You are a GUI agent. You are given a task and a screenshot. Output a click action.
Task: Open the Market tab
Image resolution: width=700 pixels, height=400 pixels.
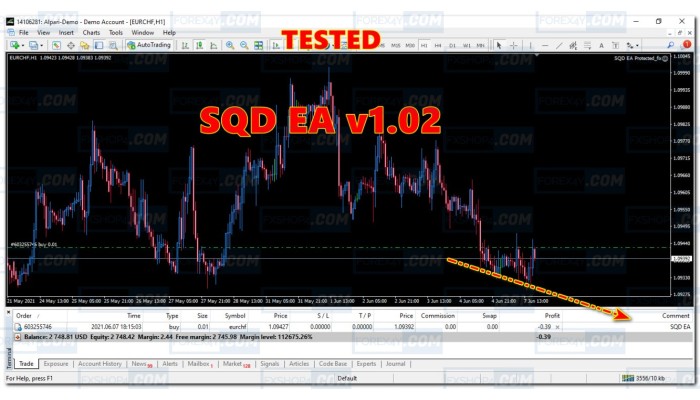[x=236, y=364]
